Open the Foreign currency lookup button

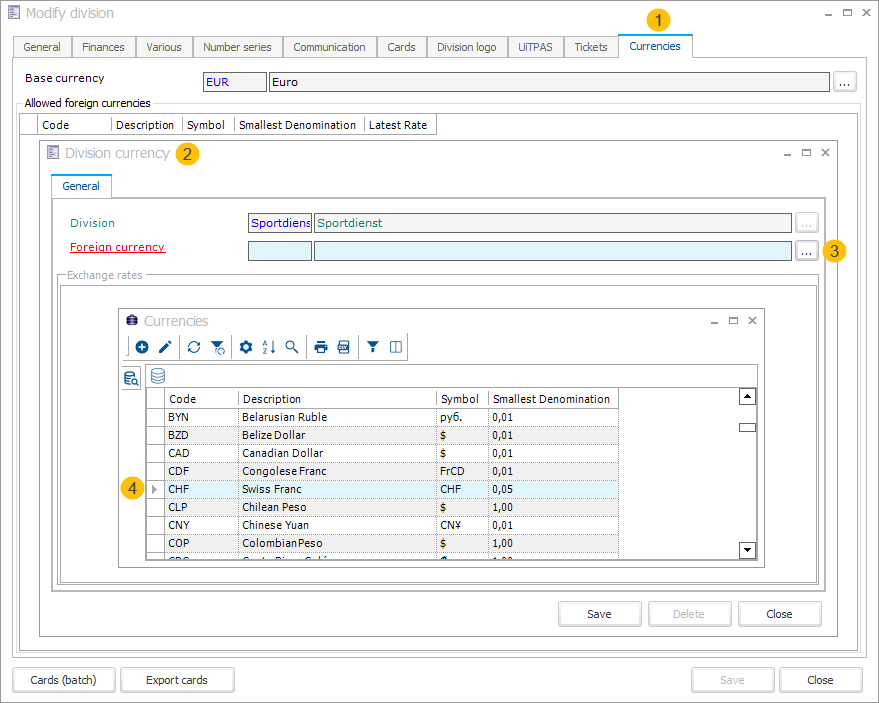(x=807, y=251)
